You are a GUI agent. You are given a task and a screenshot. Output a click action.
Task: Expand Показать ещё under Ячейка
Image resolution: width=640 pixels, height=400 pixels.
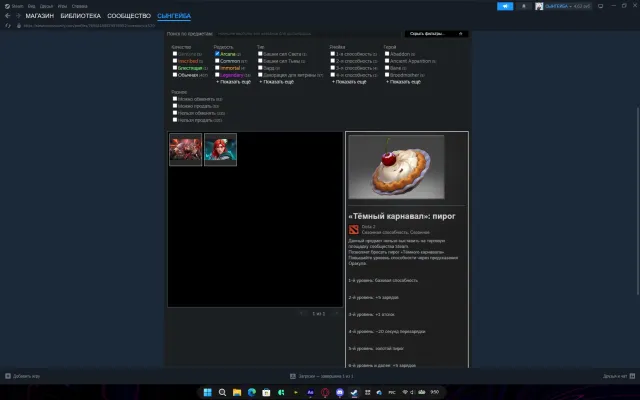point(349,82)
